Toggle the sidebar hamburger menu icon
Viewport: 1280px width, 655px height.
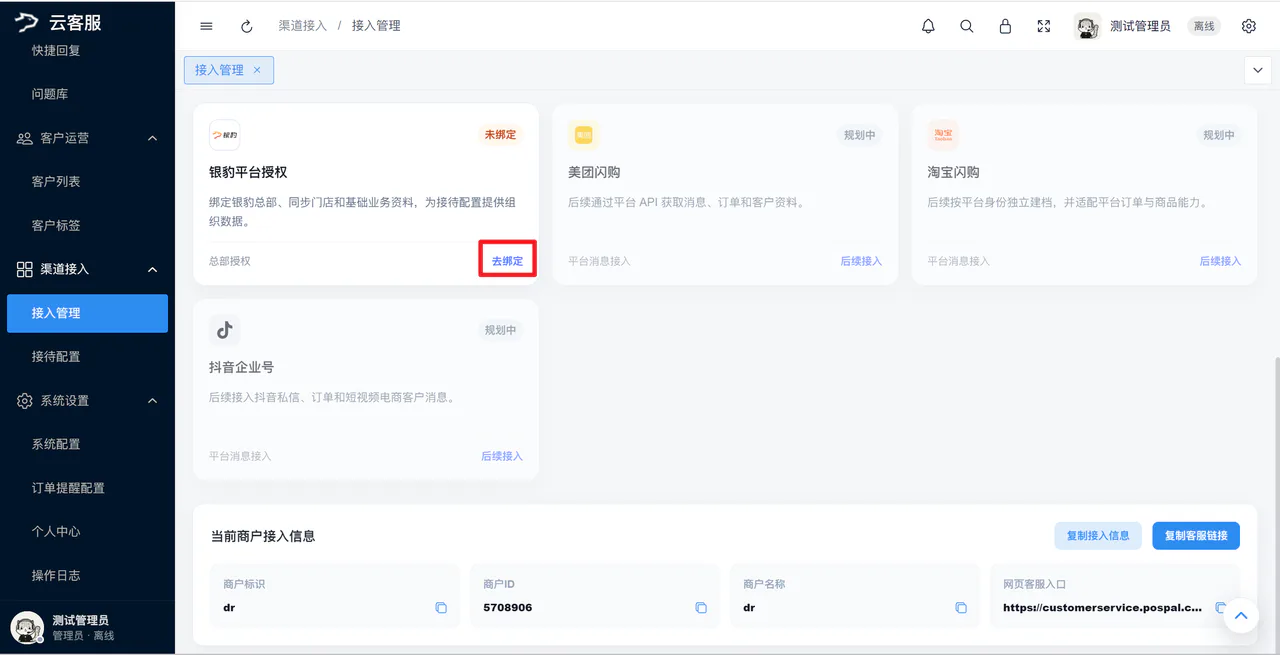206,26
